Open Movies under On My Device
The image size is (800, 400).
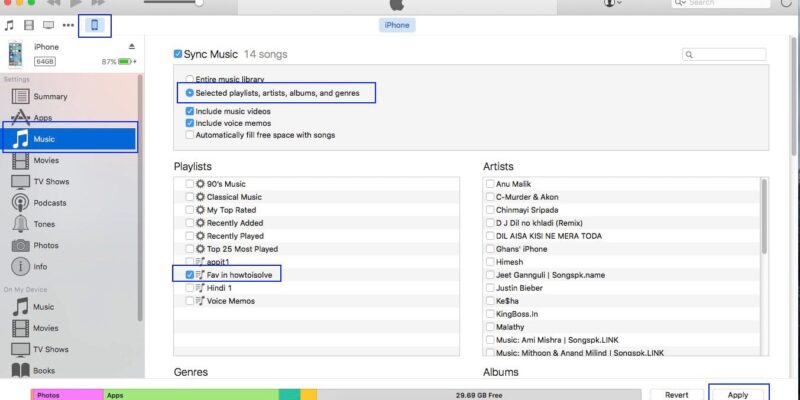click(x=45, y=328)
